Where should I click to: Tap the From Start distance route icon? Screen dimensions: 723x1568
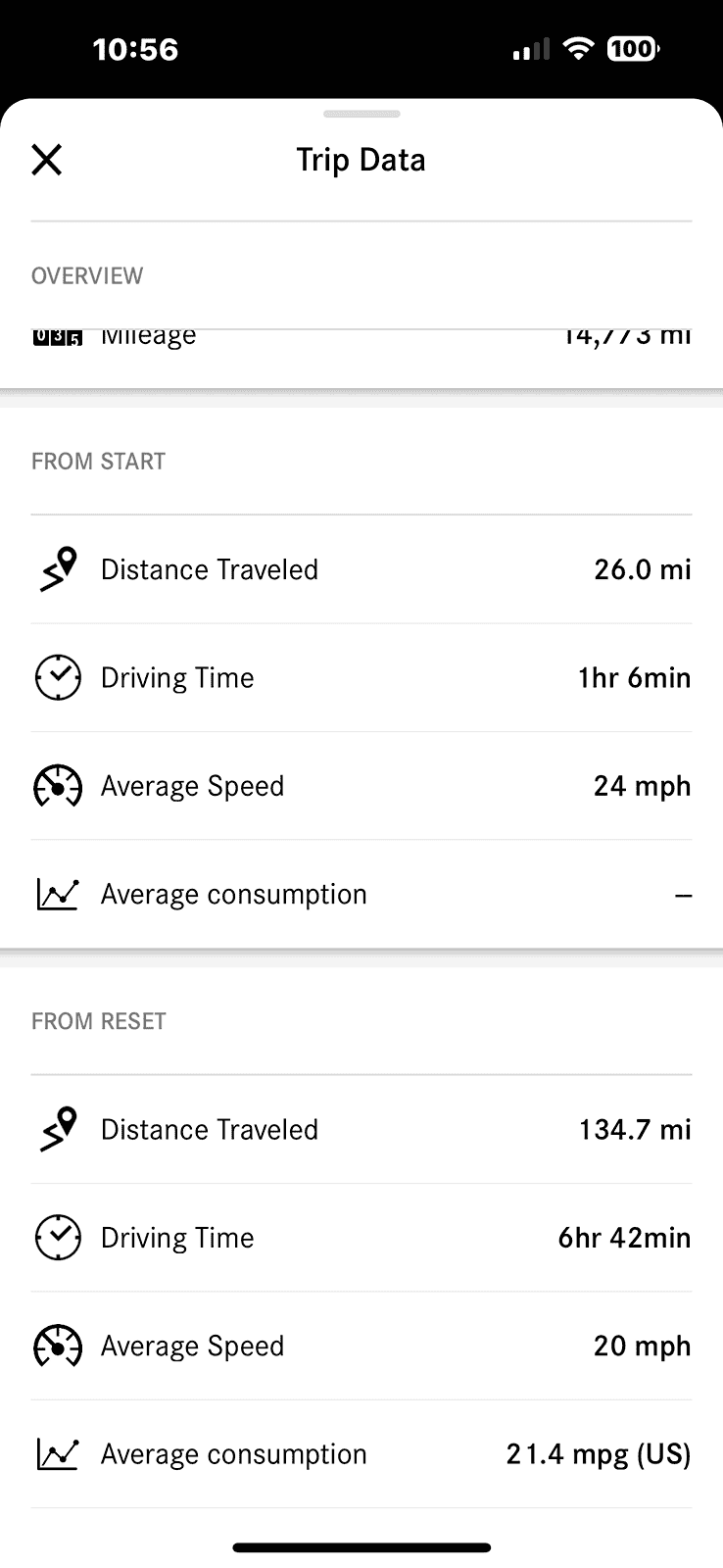tap(58, 570)
